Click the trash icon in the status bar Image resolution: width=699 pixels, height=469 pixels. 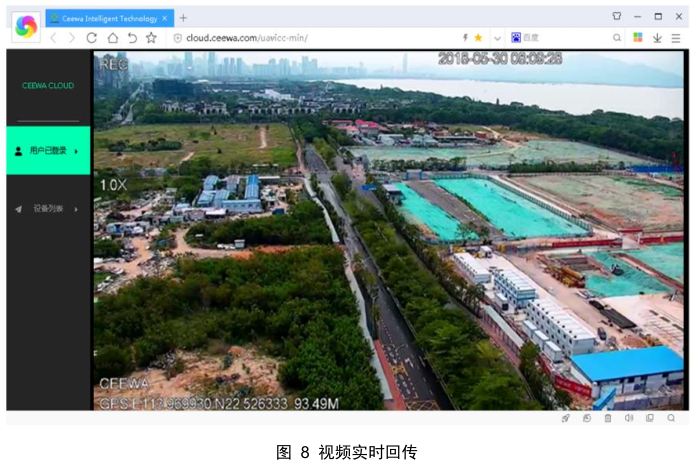608,418
